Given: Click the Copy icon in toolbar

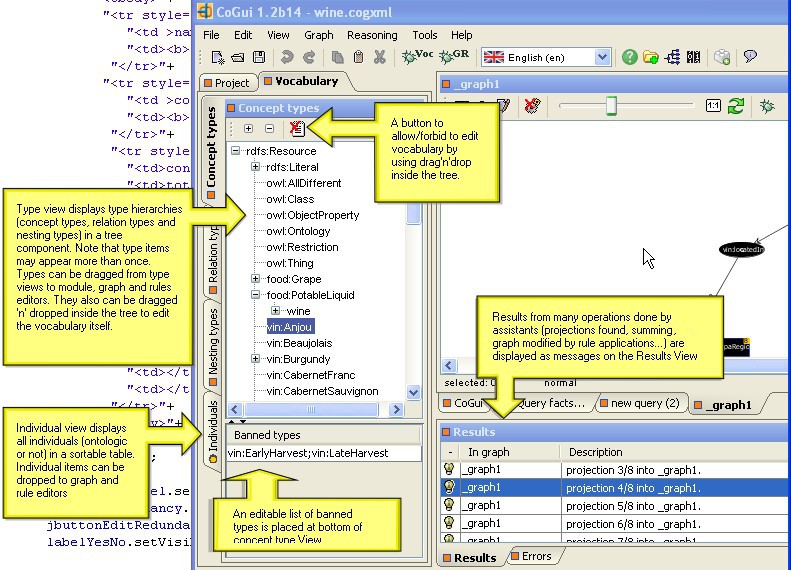Looking at the screenshot, I should tap(337, 57).
